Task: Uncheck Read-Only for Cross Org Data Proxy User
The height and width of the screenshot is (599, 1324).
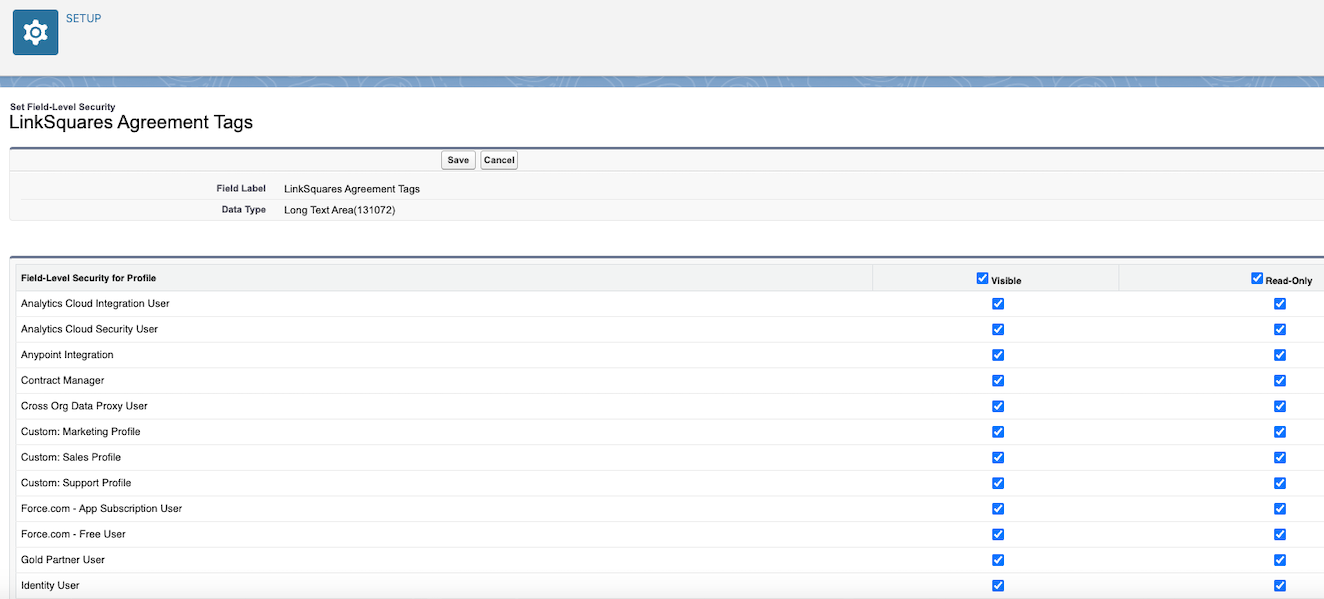Action: pos(1280,406)
